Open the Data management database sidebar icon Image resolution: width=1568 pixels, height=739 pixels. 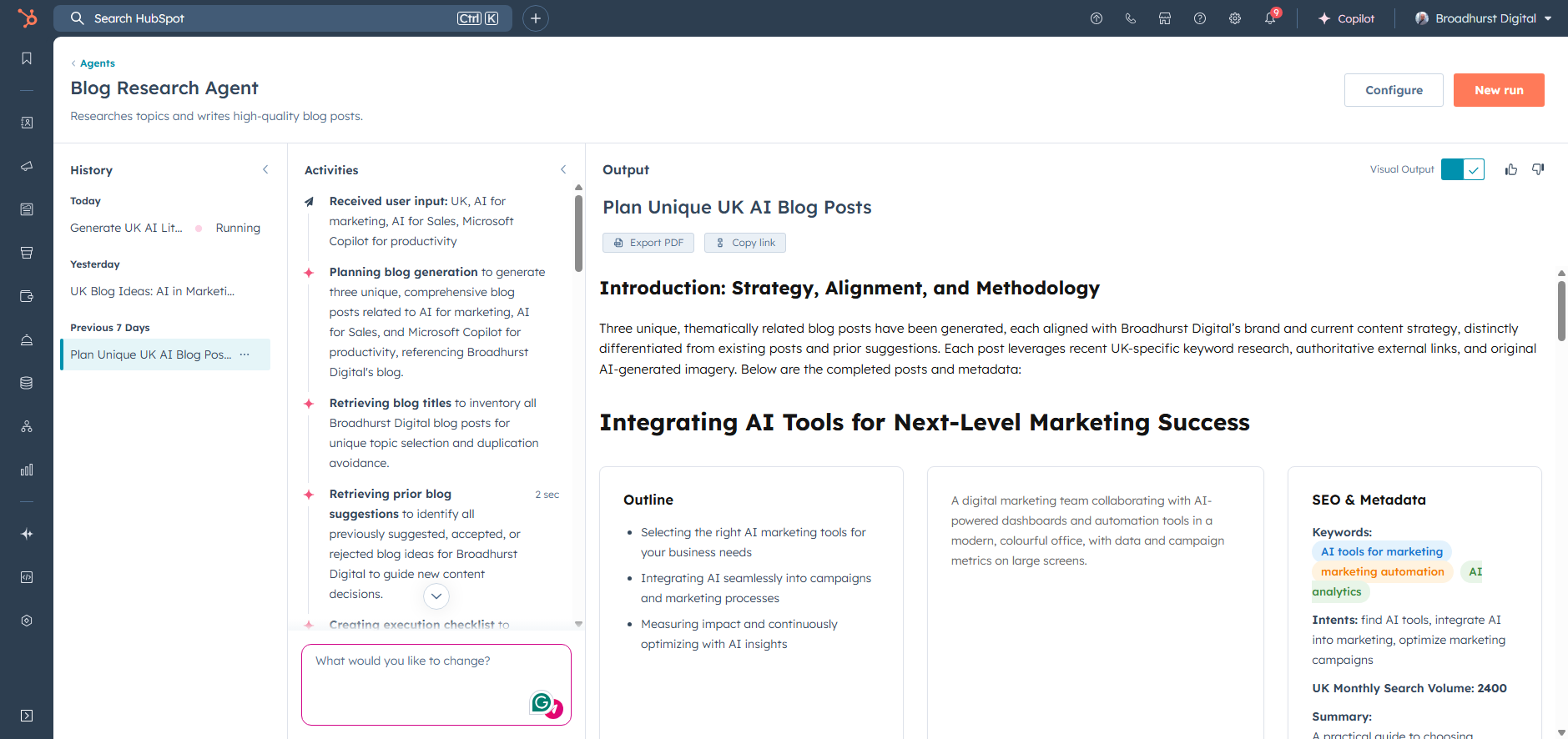[x=27, y=383]
